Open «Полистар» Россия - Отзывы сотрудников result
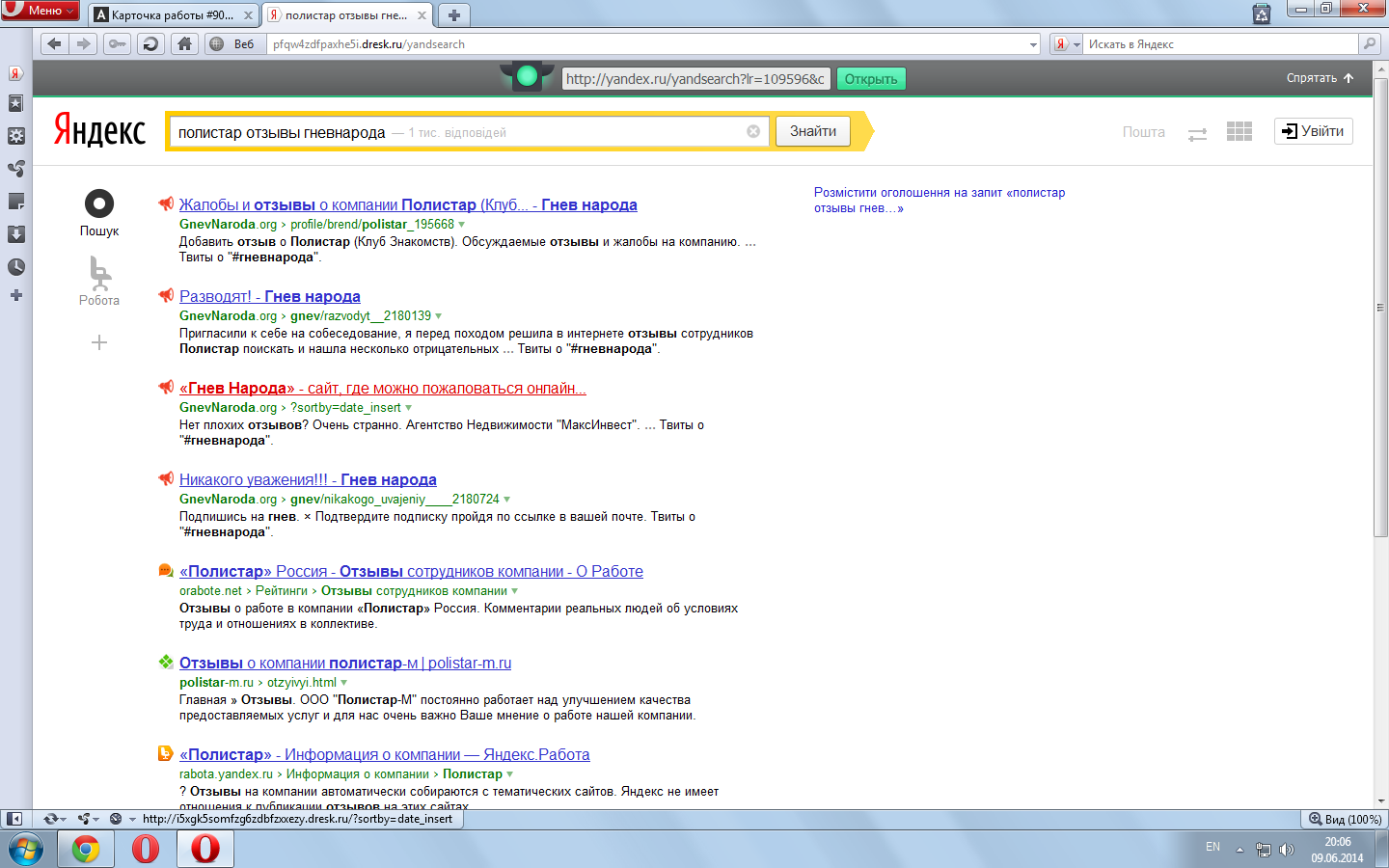This screenshot has width=1389, height=868. (x=411, y=571)
